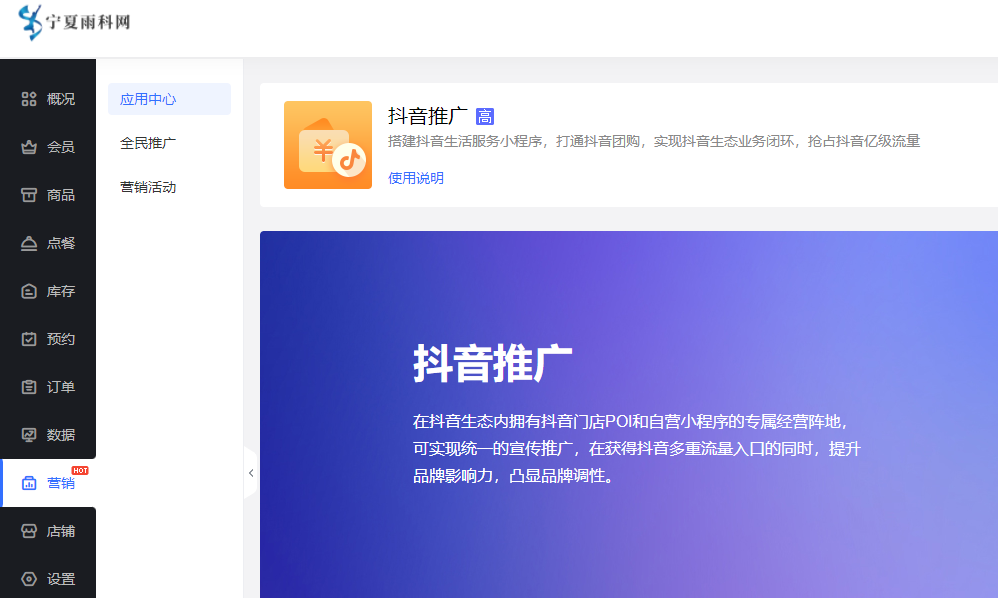Click the 宁夏雨科网 logo

tap(74, 22)
